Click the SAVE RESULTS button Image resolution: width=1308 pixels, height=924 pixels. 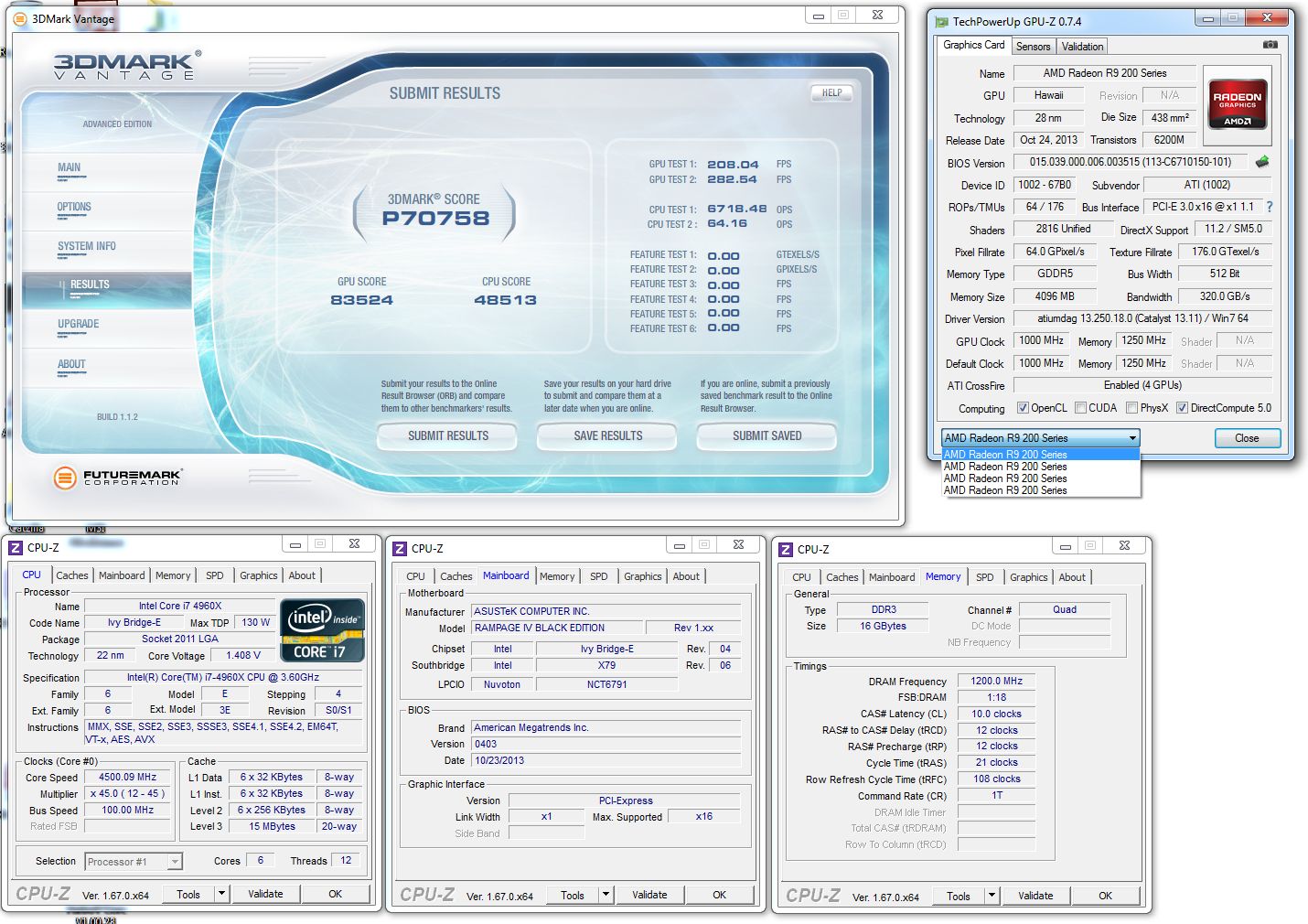pos(608,436)
